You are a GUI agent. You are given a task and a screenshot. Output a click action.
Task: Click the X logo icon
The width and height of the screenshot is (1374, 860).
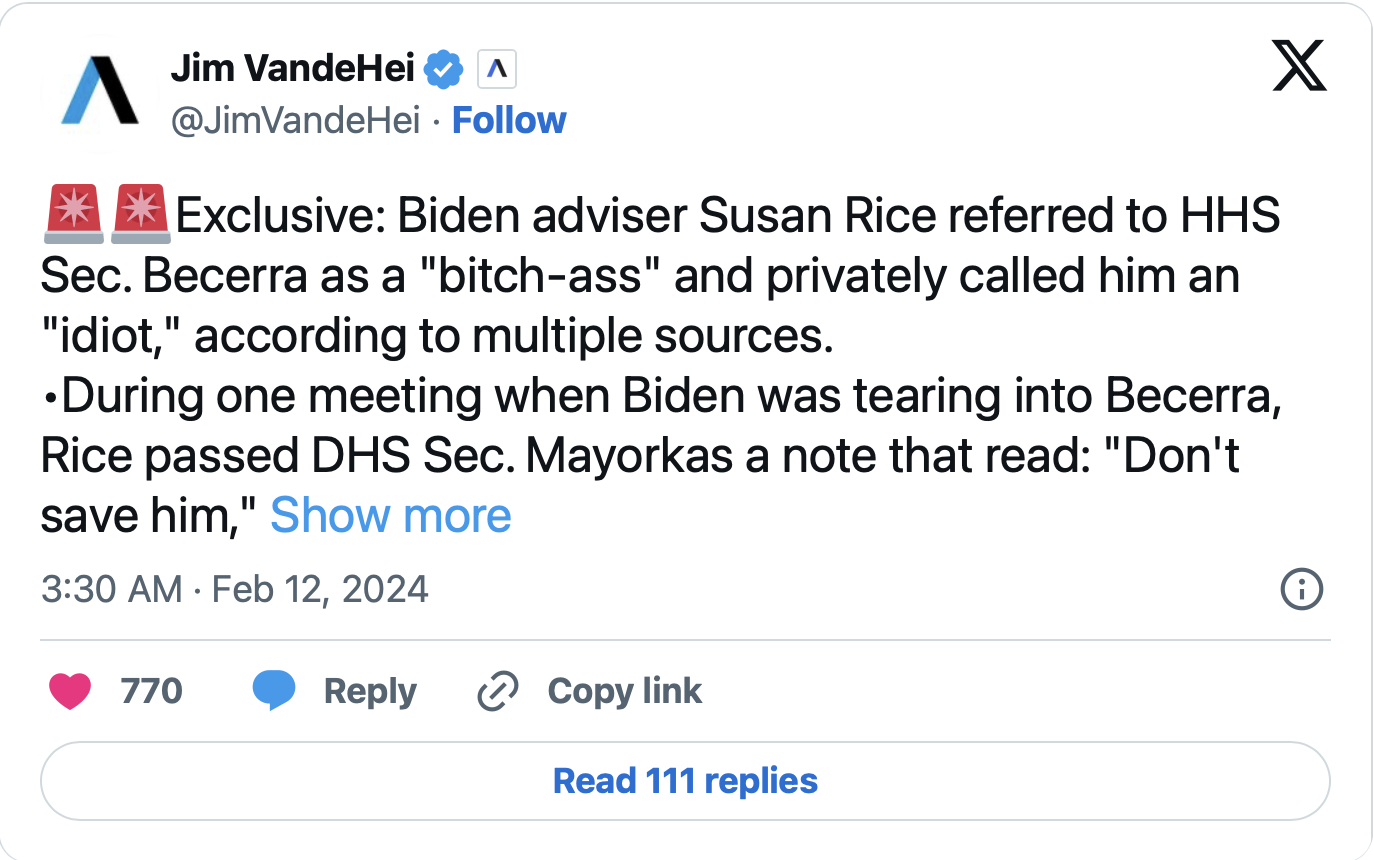click(1299, 68)
